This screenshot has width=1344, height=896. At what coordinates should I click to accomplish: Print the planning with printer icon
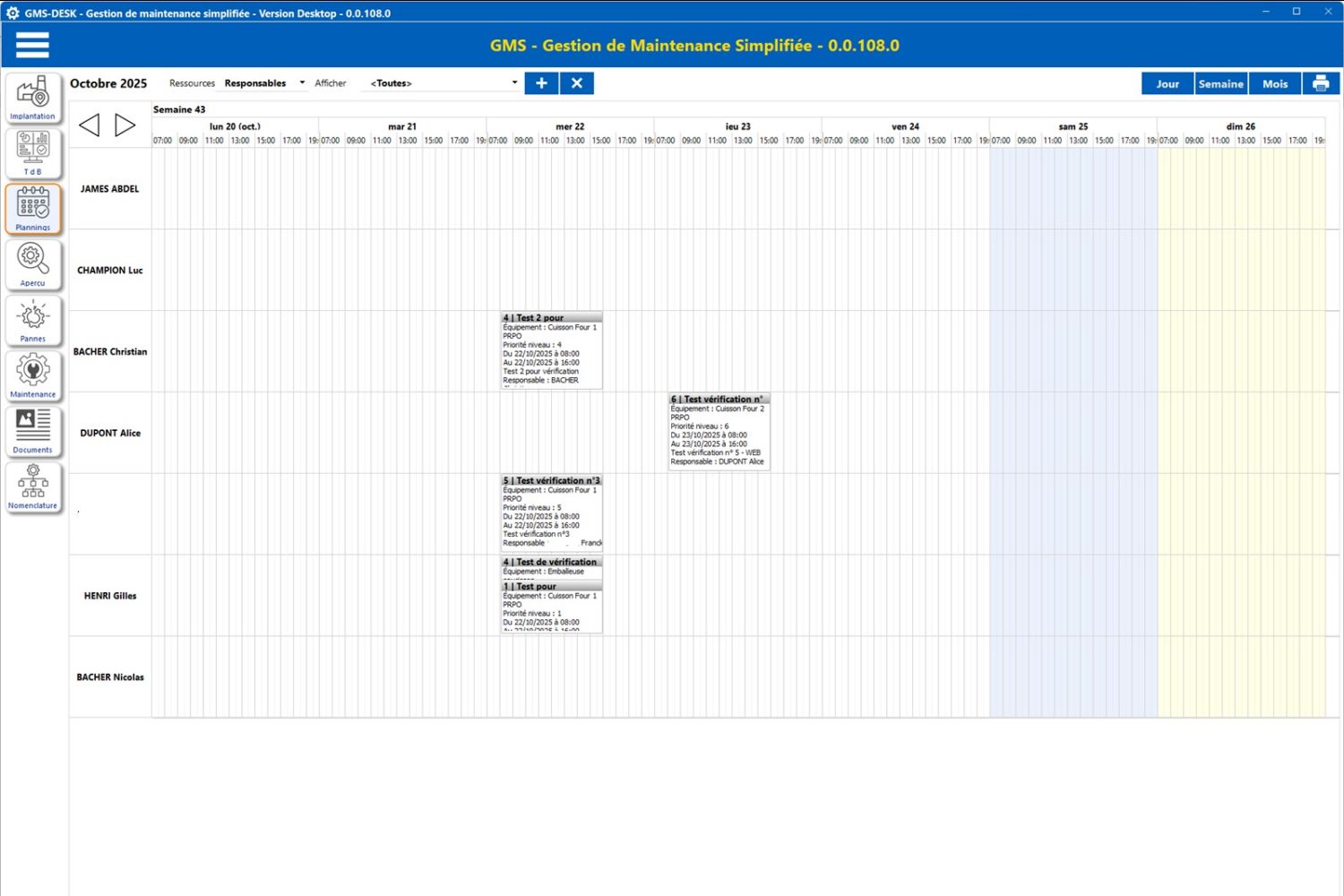coord(1320,83)
